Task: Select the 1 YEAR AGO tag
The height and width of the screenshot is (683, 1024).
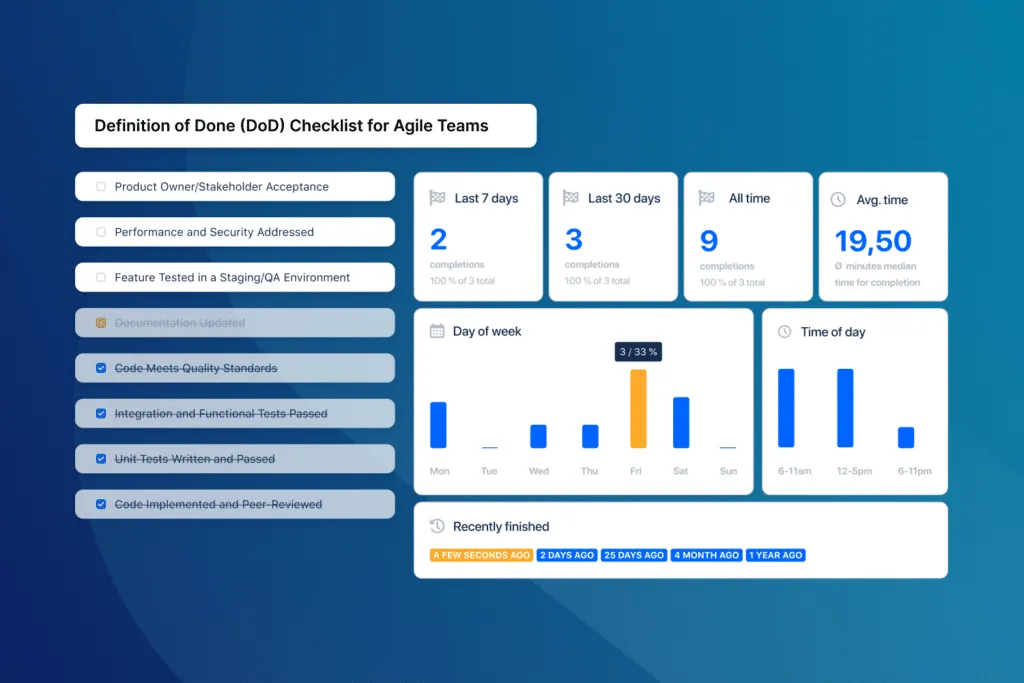Action: pos(776,555)
